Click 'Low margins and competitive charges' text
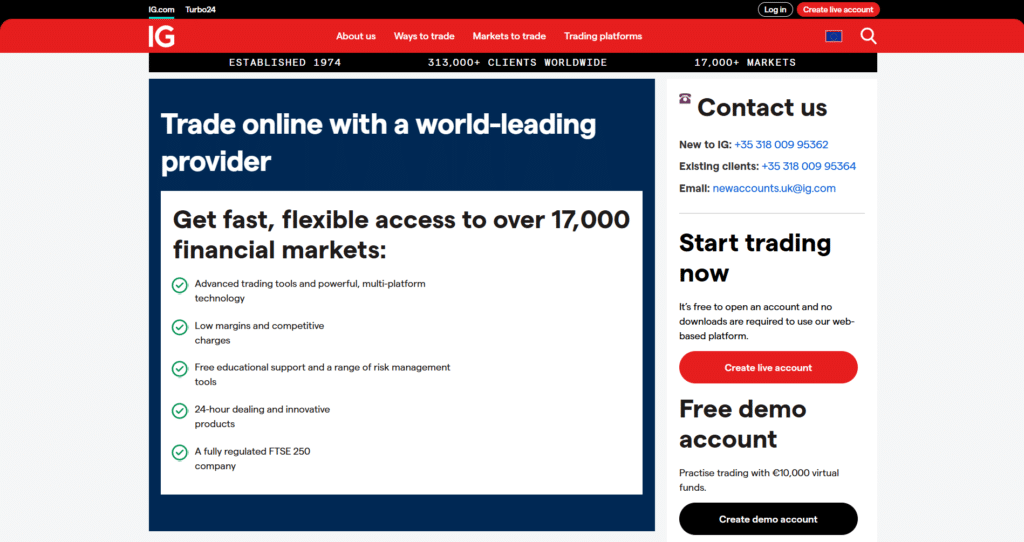The height and width of the screenshot is (542, 1024). click(259, 333)
